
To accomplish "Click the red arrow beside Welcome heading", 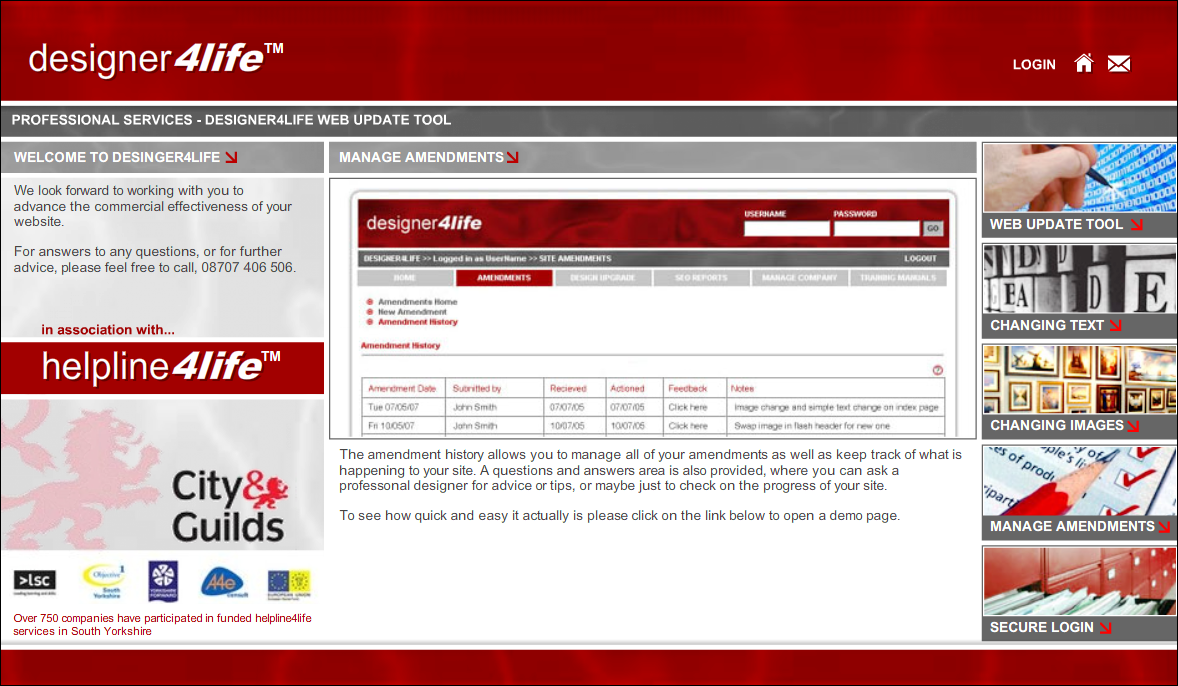I will click(231, 157).
